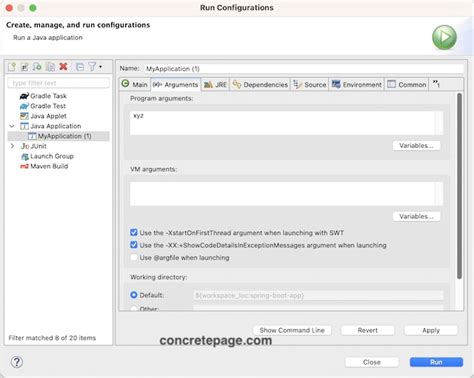The image size is (474, 378).
Task: Switch to the Common tab
Action: click(407, 84)
